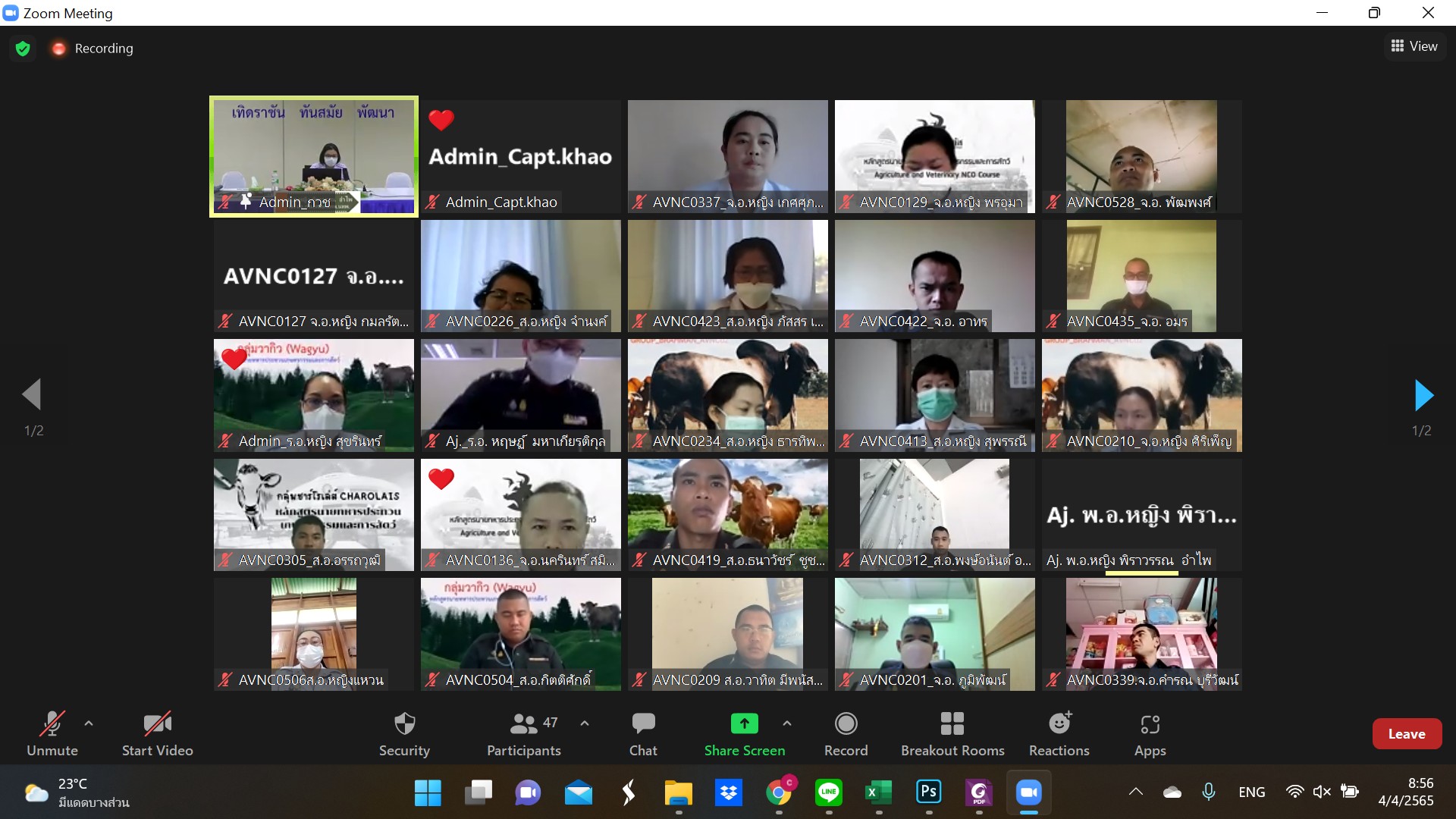This screenshot has width=1456, height=819.
Task: Open Excel from the taskbar
Action: pos(878,792)
